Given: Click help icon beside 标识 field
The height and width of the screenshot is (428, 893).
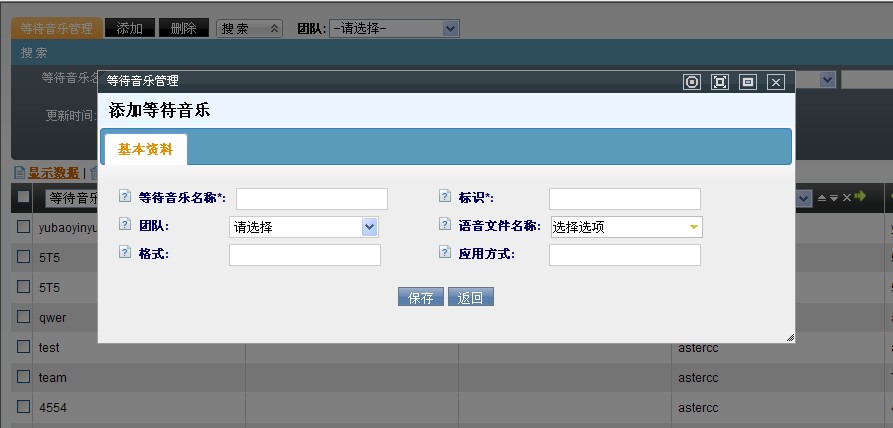Looking at the screenshot, I should (445, 197).
